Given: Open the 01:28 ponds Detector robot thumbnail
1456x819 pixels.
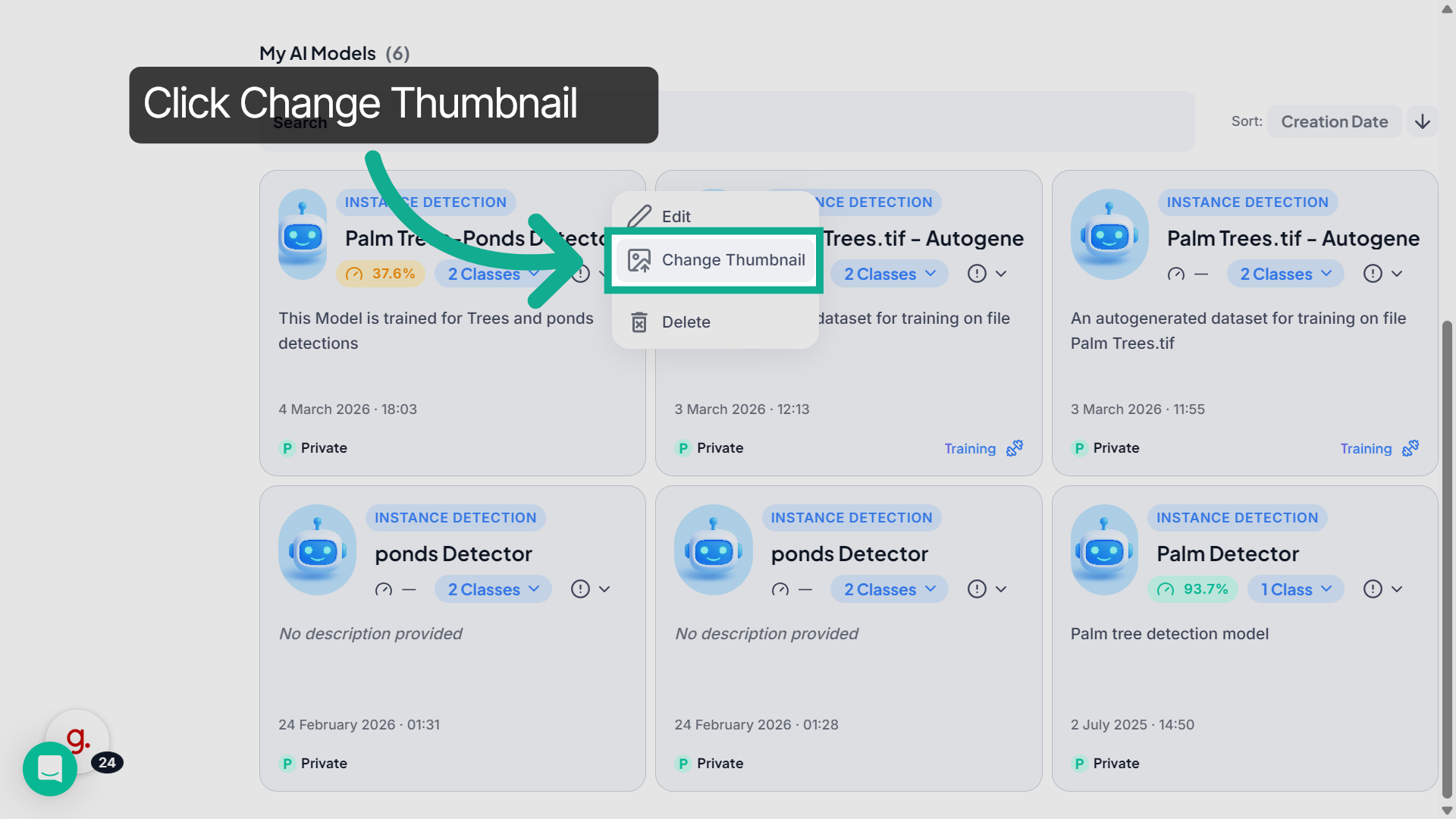Looking at the screenshot, I should pos(714,550).
